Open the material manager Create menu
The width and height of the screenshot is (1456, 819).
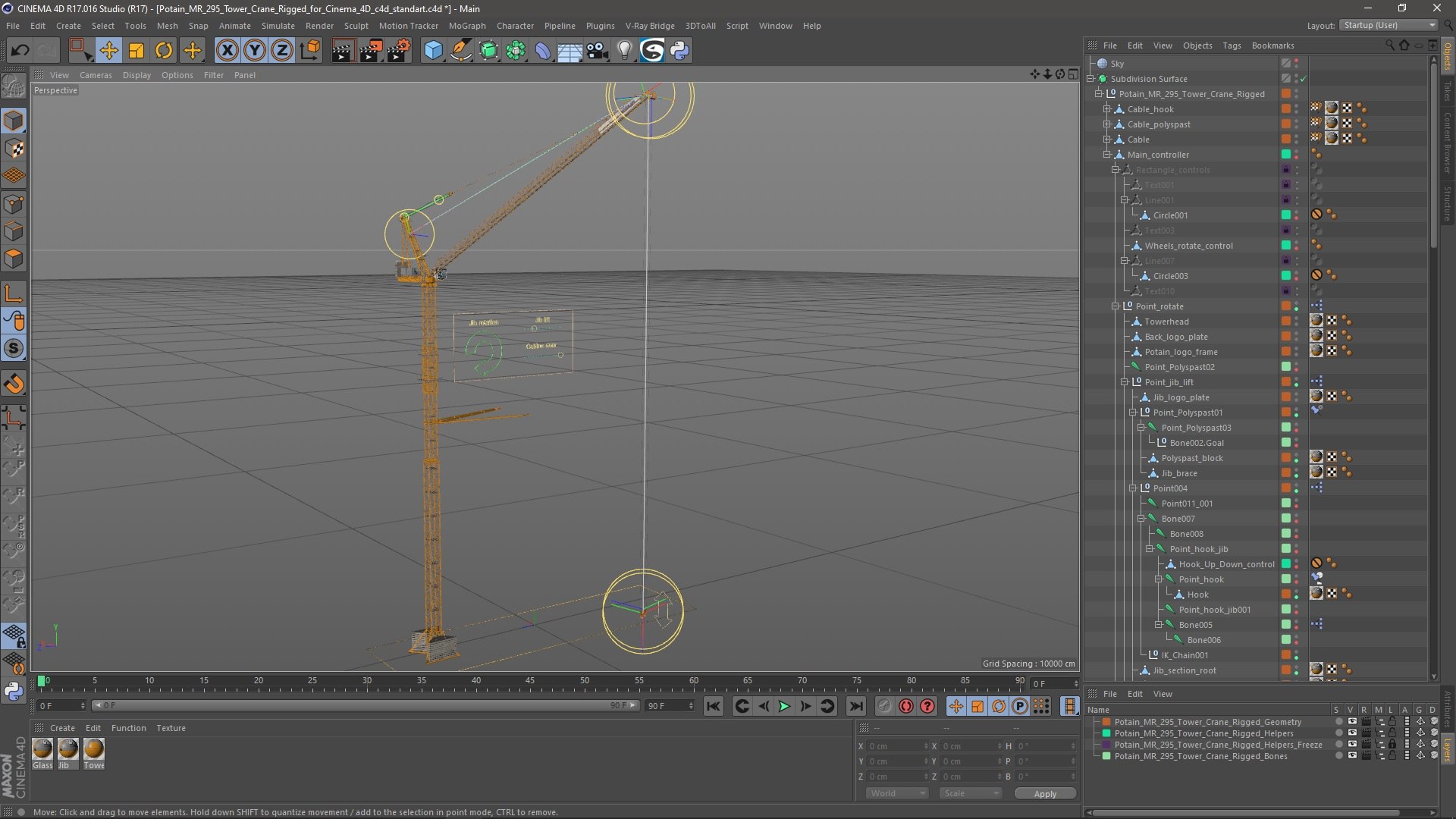(x=62, y=728)
